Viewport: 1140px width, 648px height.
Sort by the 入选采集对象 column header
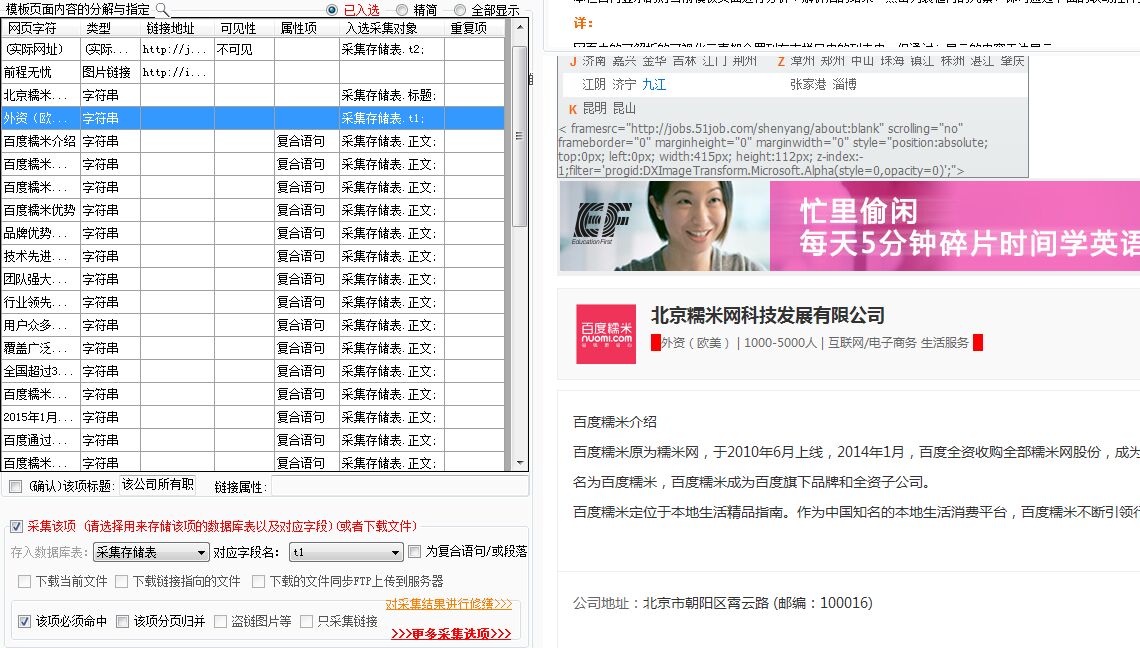[381, 28]
